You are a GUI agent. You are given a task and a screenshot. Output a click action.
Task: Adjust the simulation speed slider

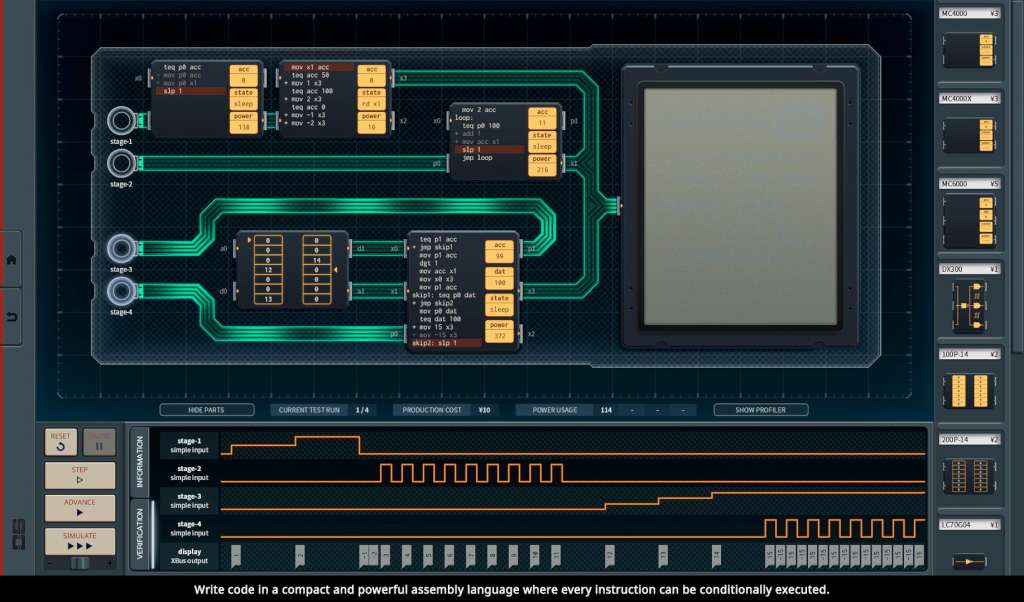click(80, 562)
